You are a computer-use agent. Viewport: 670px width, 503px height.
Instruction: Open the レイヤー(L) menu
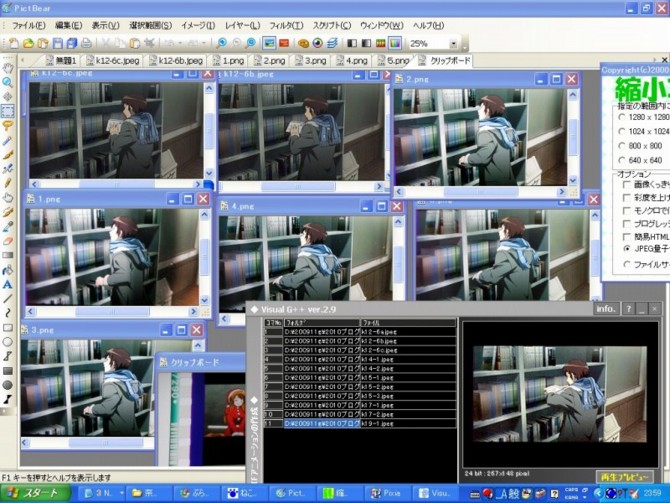point(242,26)
